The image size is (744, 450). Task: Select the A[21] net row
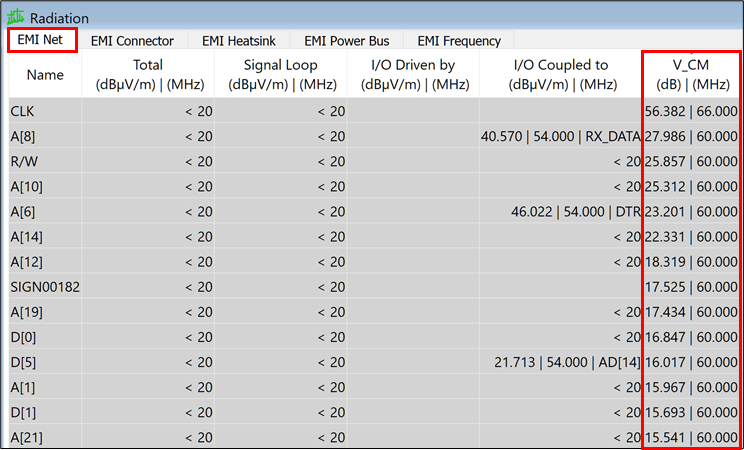click(26, 436)
